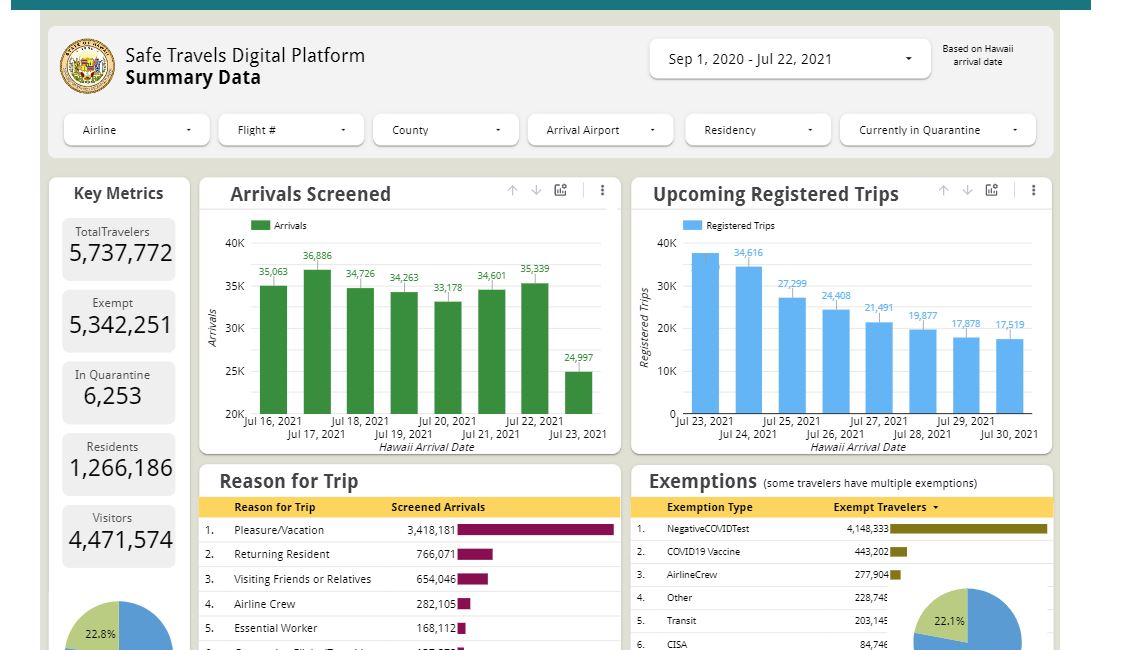Click drill up arrow in Upcoming Registered Trips
The height and width of the screenshot is (650, 1141).
click(x=943, y=191)
